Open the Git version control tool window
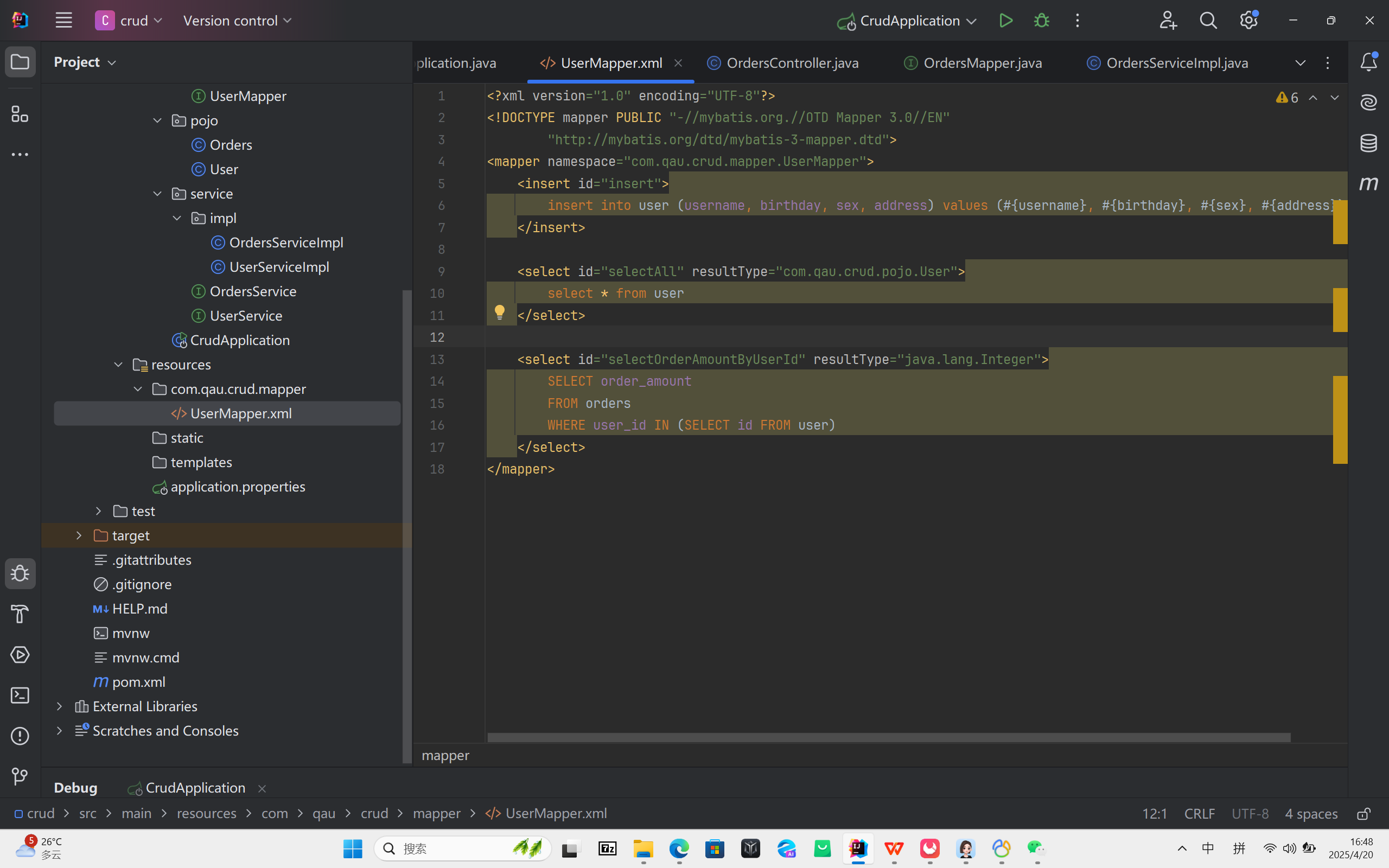 pyautogui.click(x=20, y=776)
